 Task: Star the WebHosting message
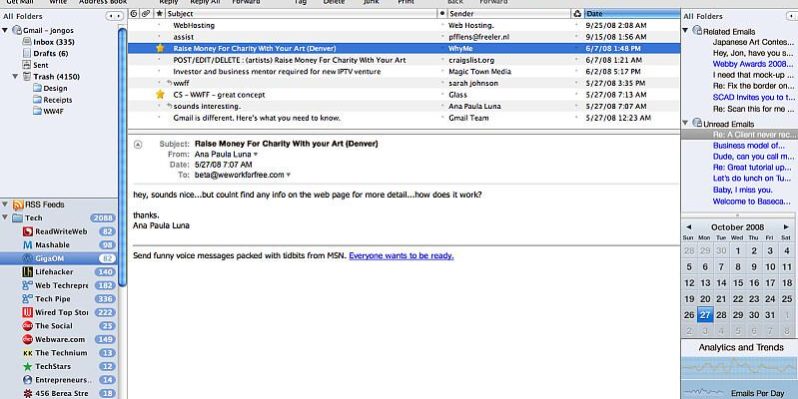click(159, 25)
